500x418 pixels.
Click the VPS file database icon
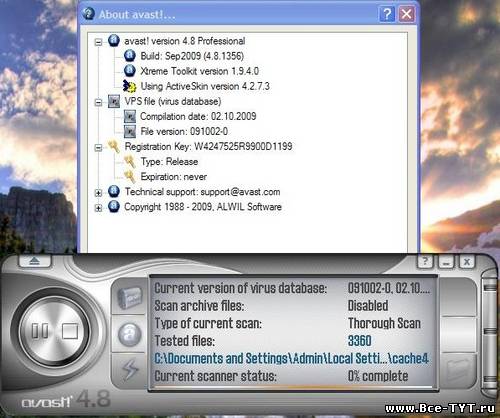114,101
